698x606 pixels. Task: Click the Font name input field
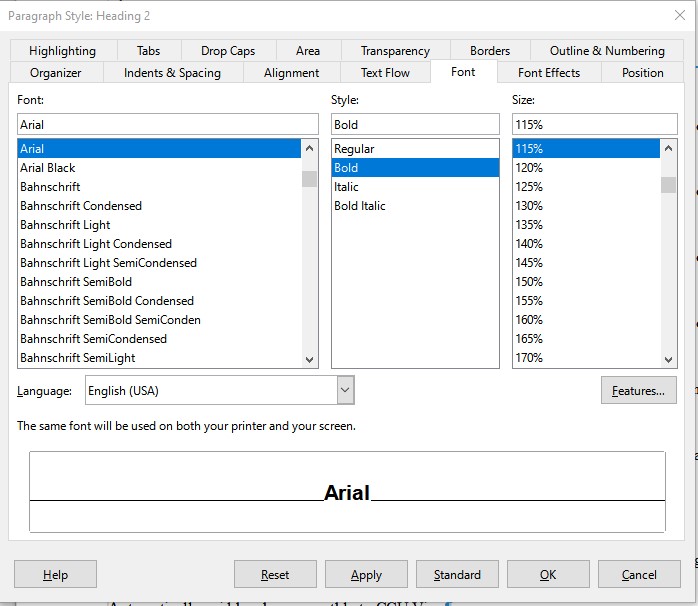[x=167, y=125]
